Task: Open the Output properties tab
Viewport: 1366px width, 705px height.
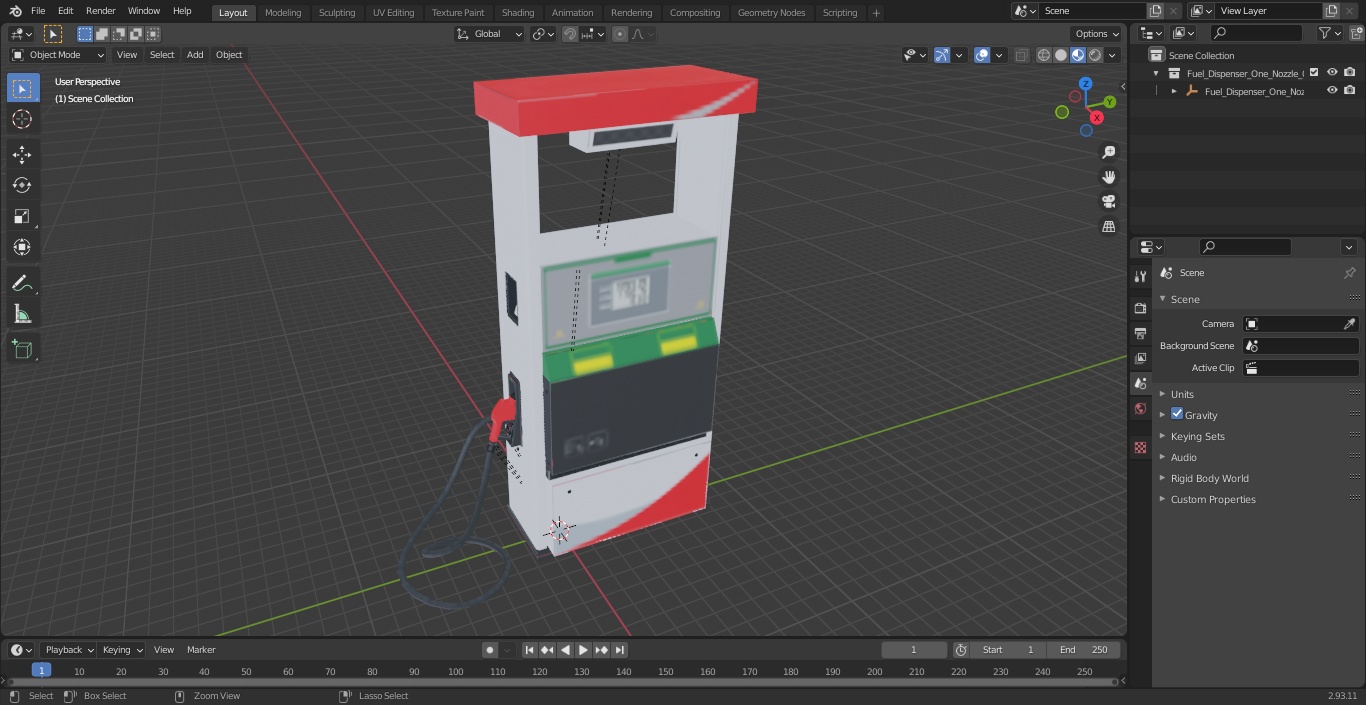Action: coord(1140,333)
